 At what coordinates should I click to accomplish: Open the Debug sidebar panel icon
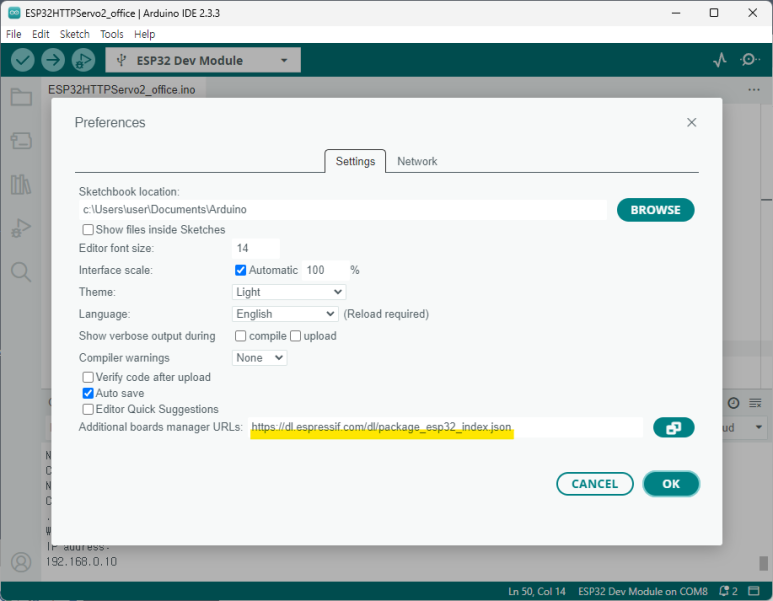(x=21, y=228)
